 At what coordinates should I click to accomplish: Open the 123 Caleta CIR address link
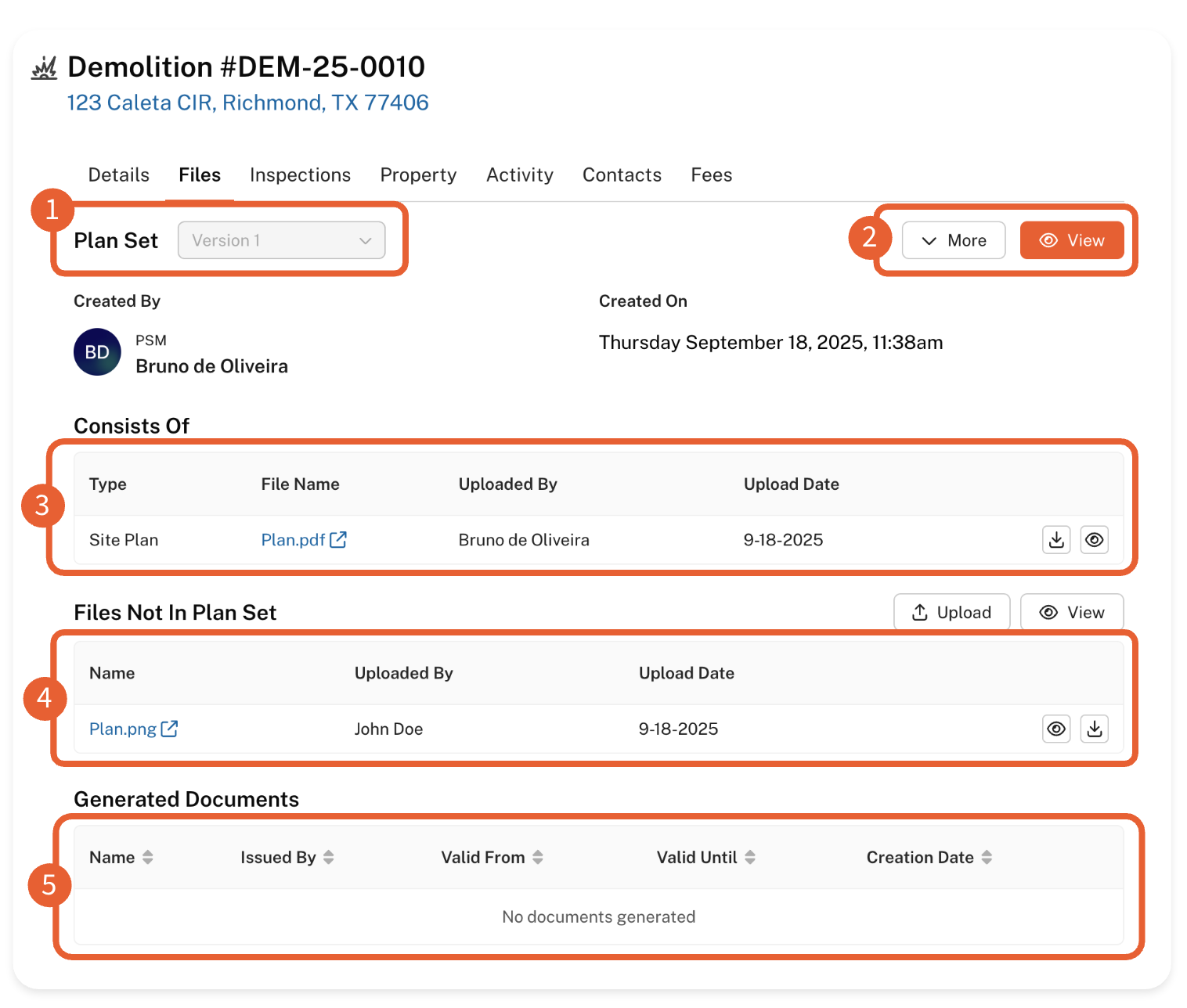(247, 103)
